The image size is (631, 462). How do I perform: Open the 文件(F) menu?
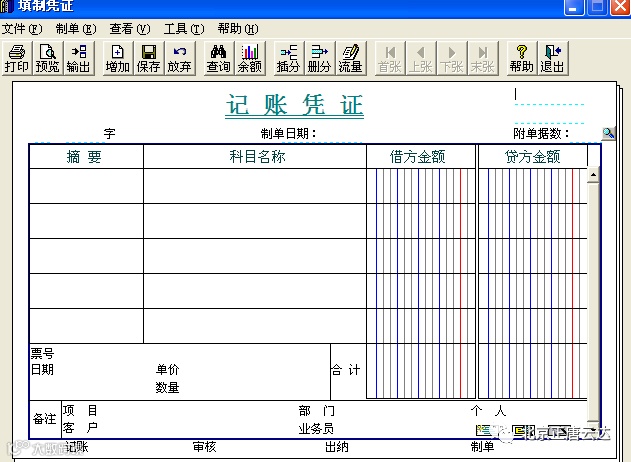click(22, 29)
